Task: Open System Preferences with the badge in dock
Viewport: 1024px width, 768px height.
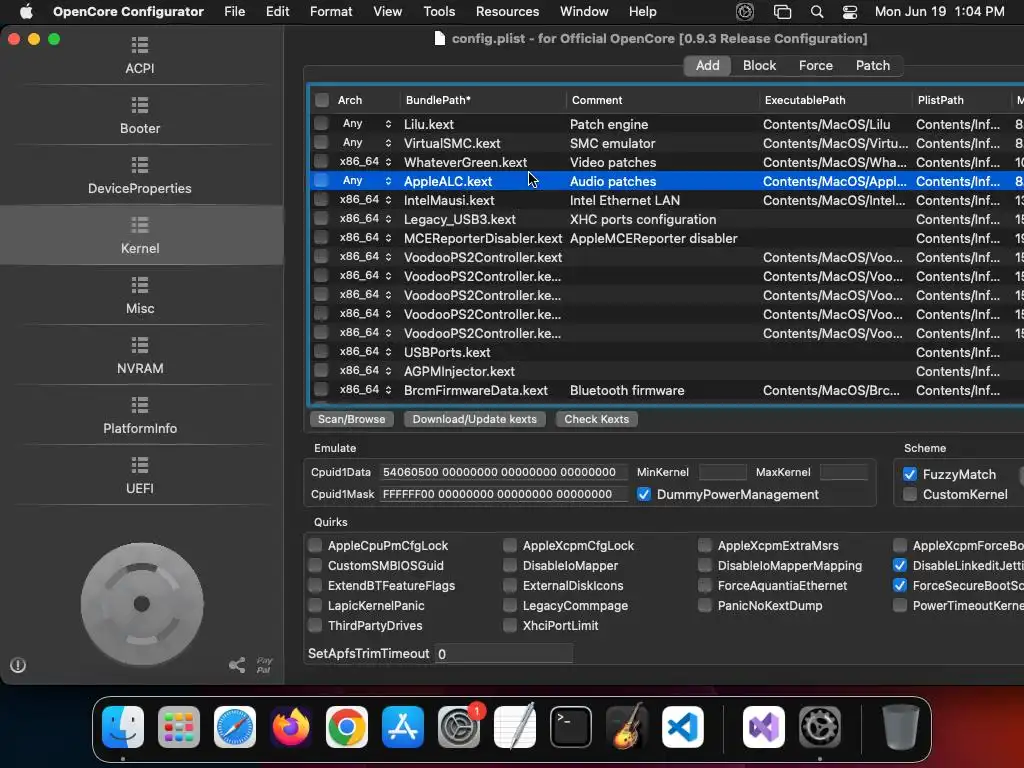Action: (x=459, y=726)
